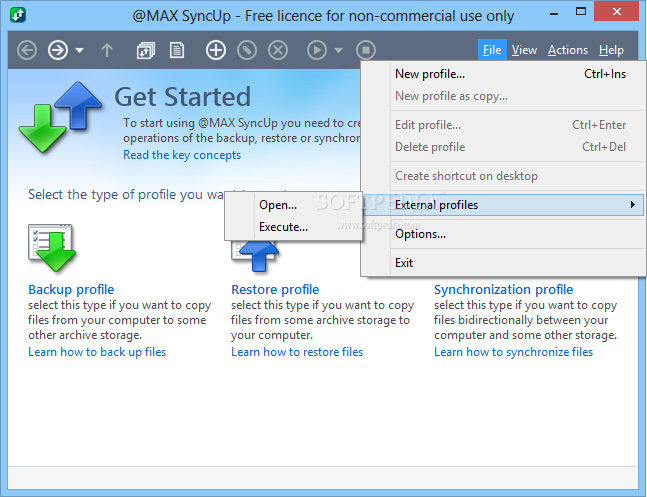This screenshot has height=497, width=647.
Task: Open the Backup profile heading link
Action: (71, 289)
